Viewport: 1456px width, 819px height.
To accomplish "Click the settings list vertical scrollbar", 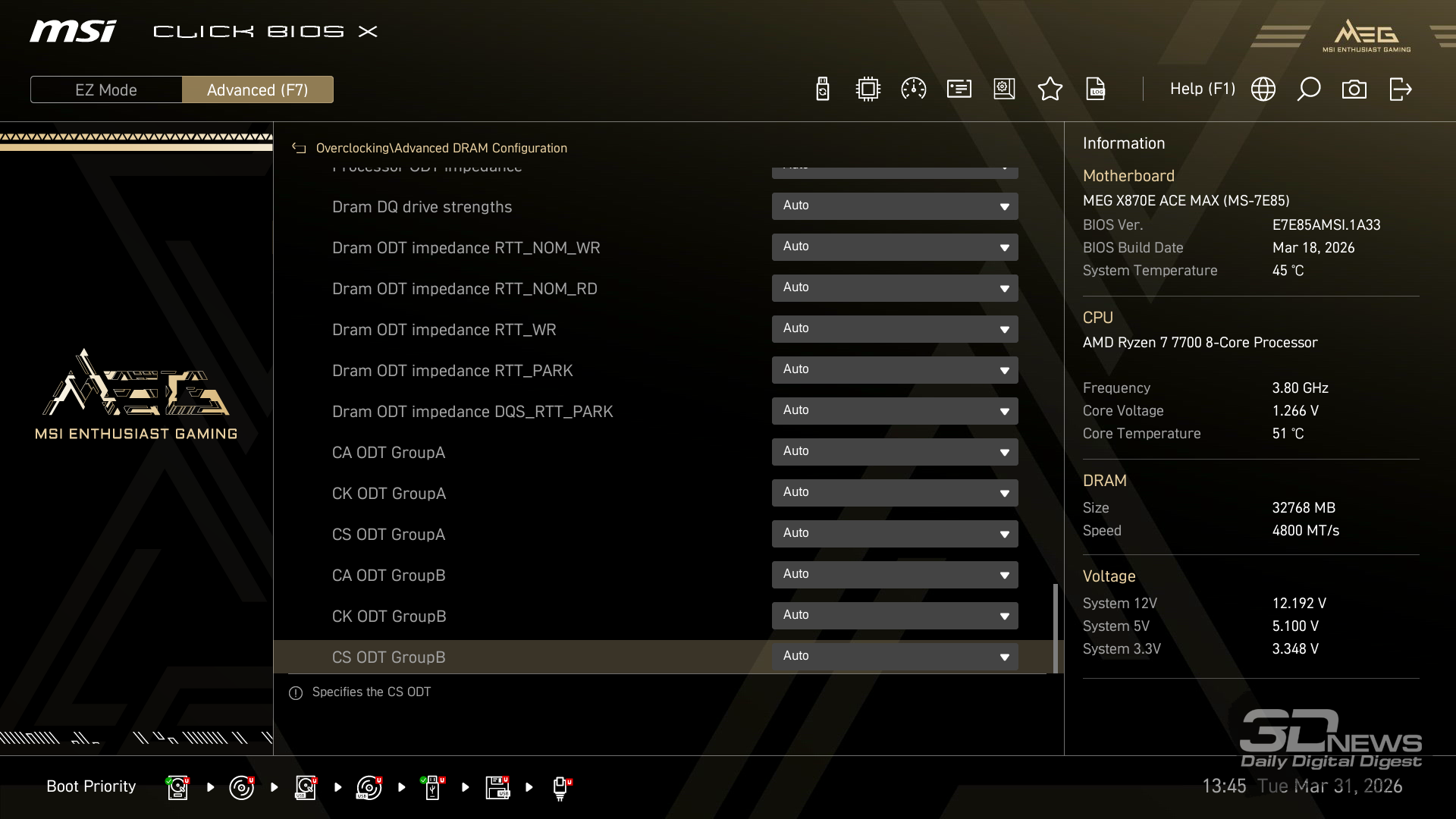I will 1055,628.
